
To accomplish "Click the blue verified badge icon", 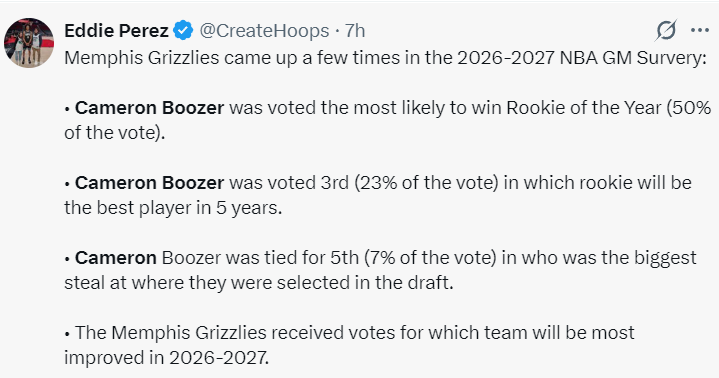I will pos(183,31).
